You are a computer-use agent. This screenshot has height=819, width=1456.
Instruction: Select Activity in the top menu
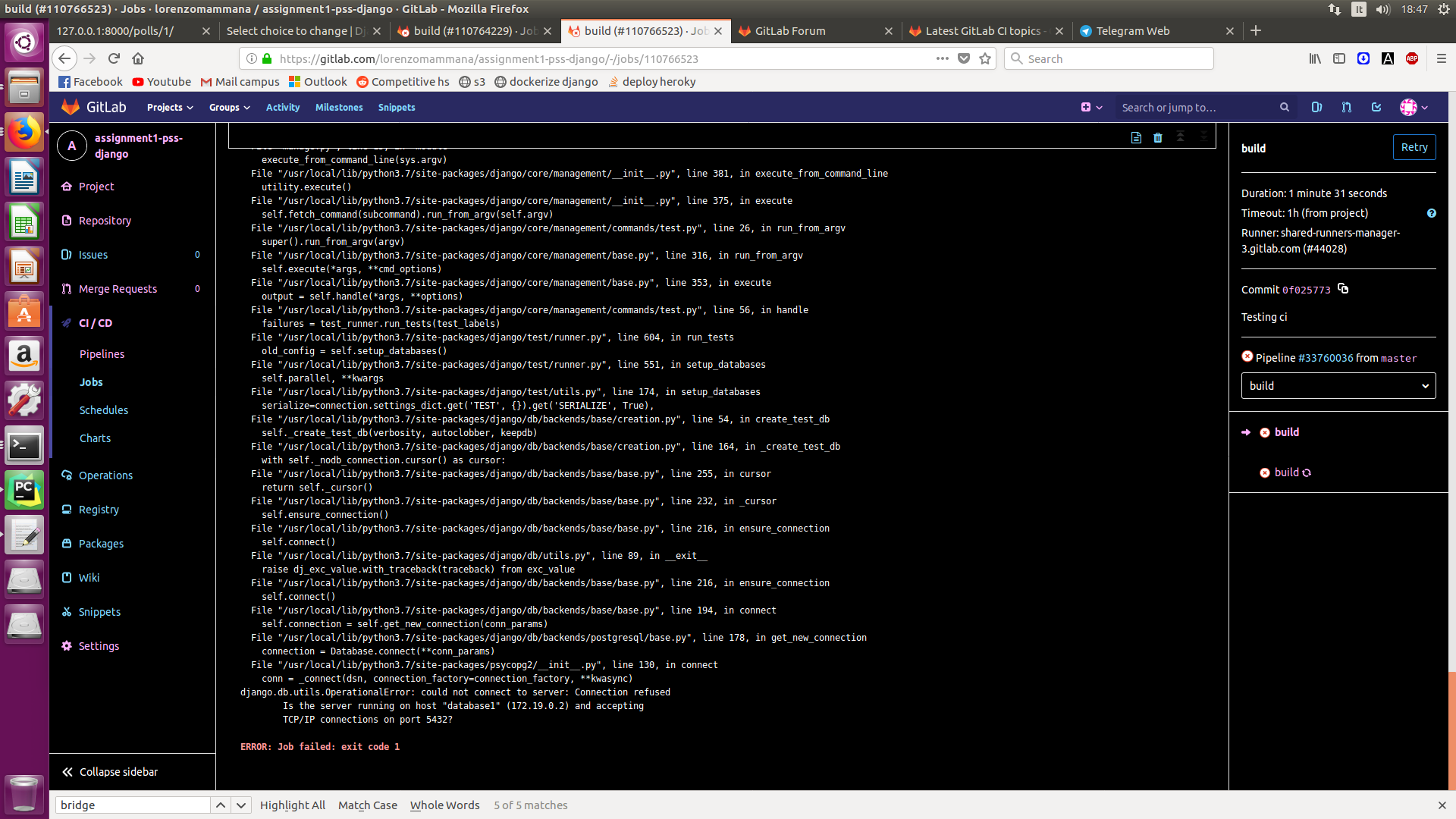[x=282, y=107]
